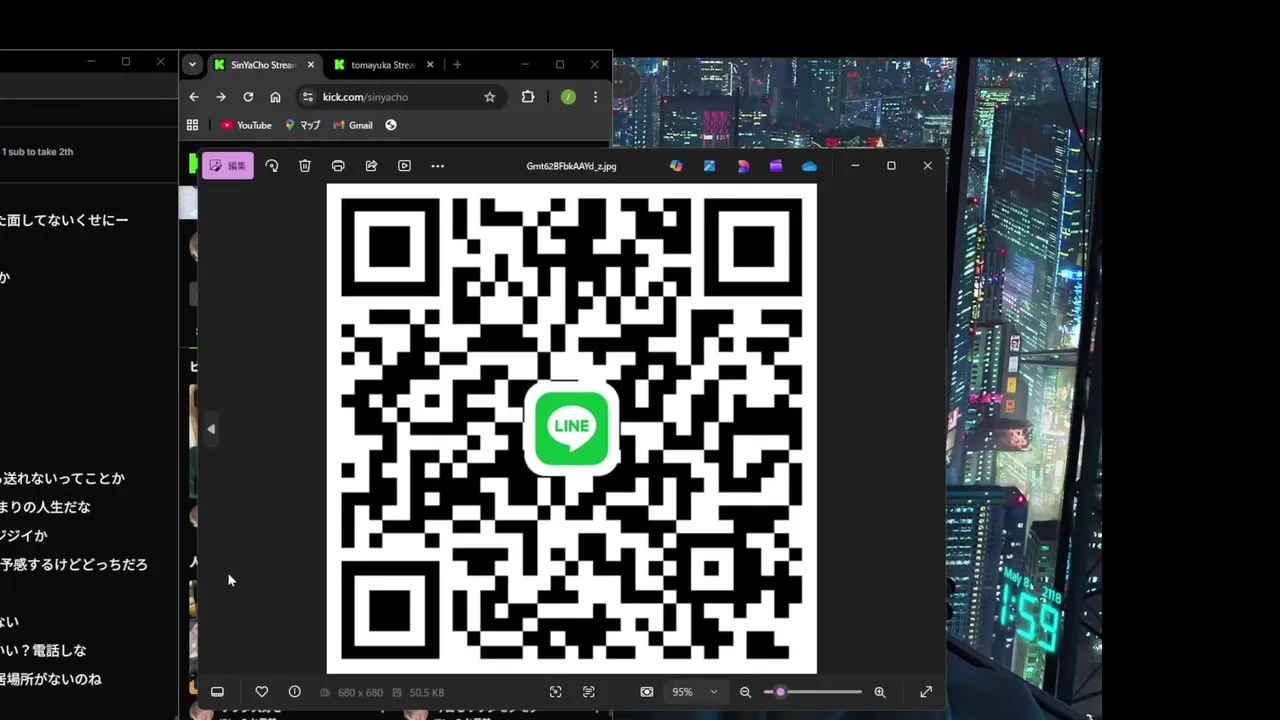
Task: Switch to the tomayuka Stream tab
Action: [x=383, y=65]
